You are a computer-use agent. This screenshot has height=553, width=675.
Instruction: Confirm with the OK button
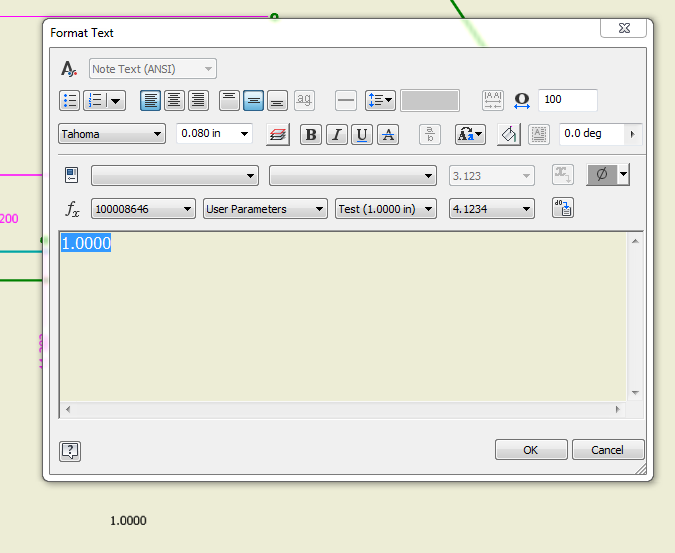click(x=531, y=450)
